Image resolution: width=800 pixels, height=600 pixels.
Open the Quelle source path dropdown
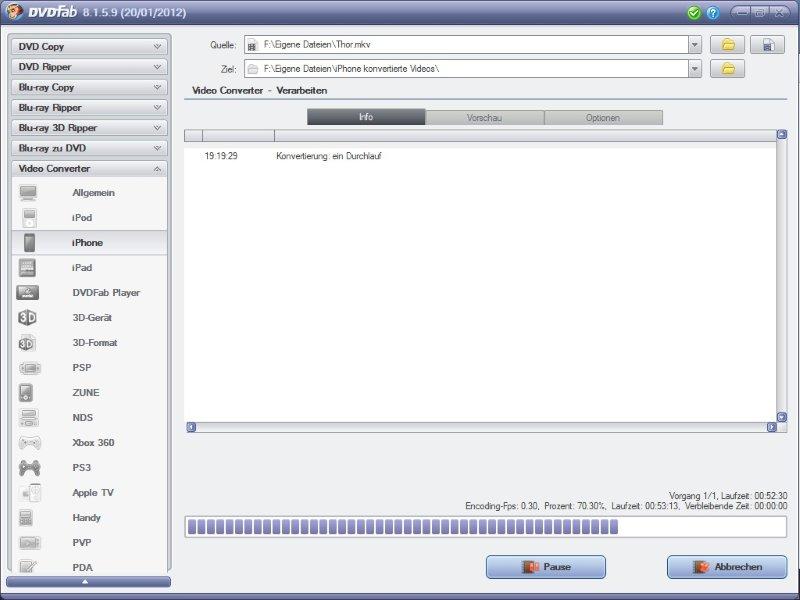[695, 45]
